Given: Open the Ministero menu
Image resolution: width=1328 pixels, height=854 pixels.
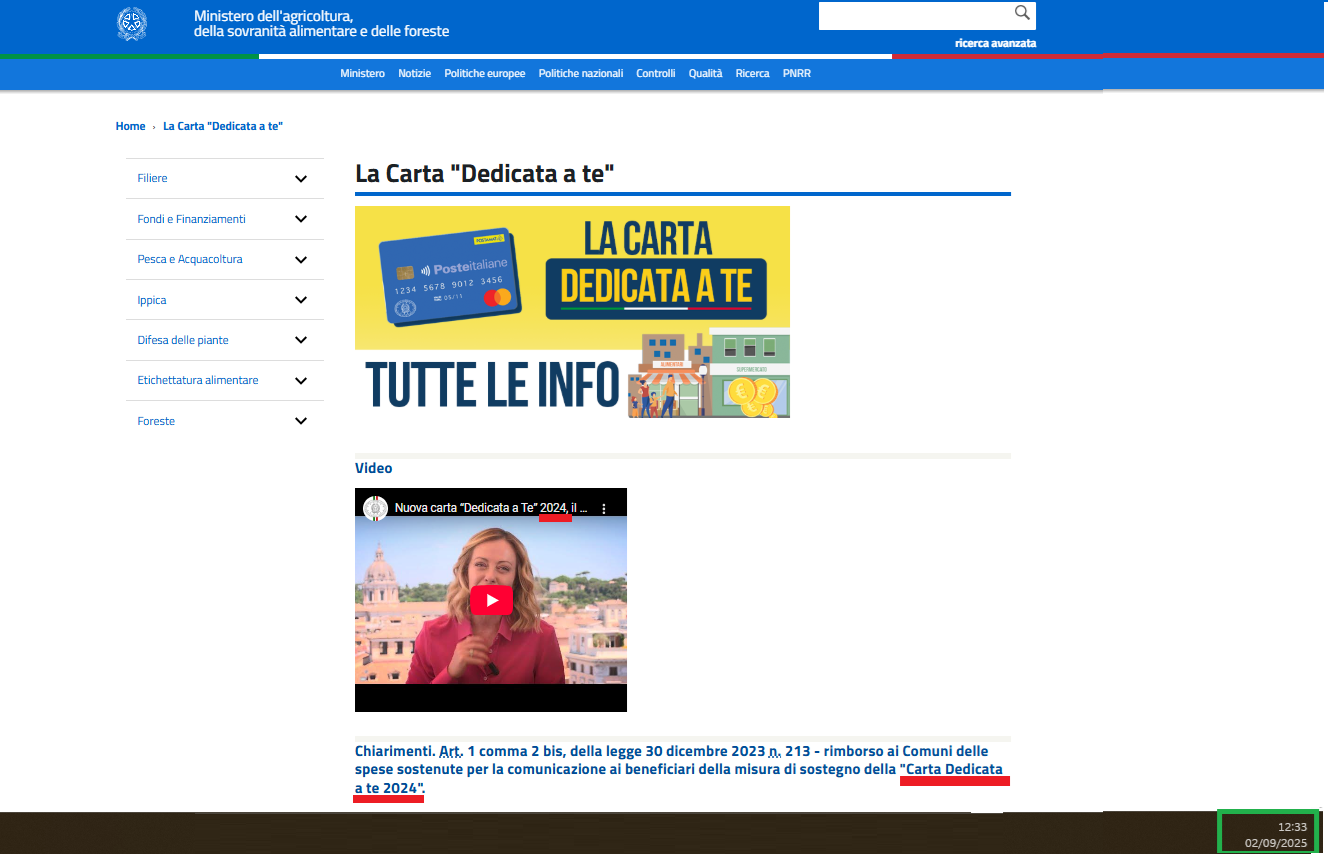Looking at the screenshot, I should click(362, 73).
